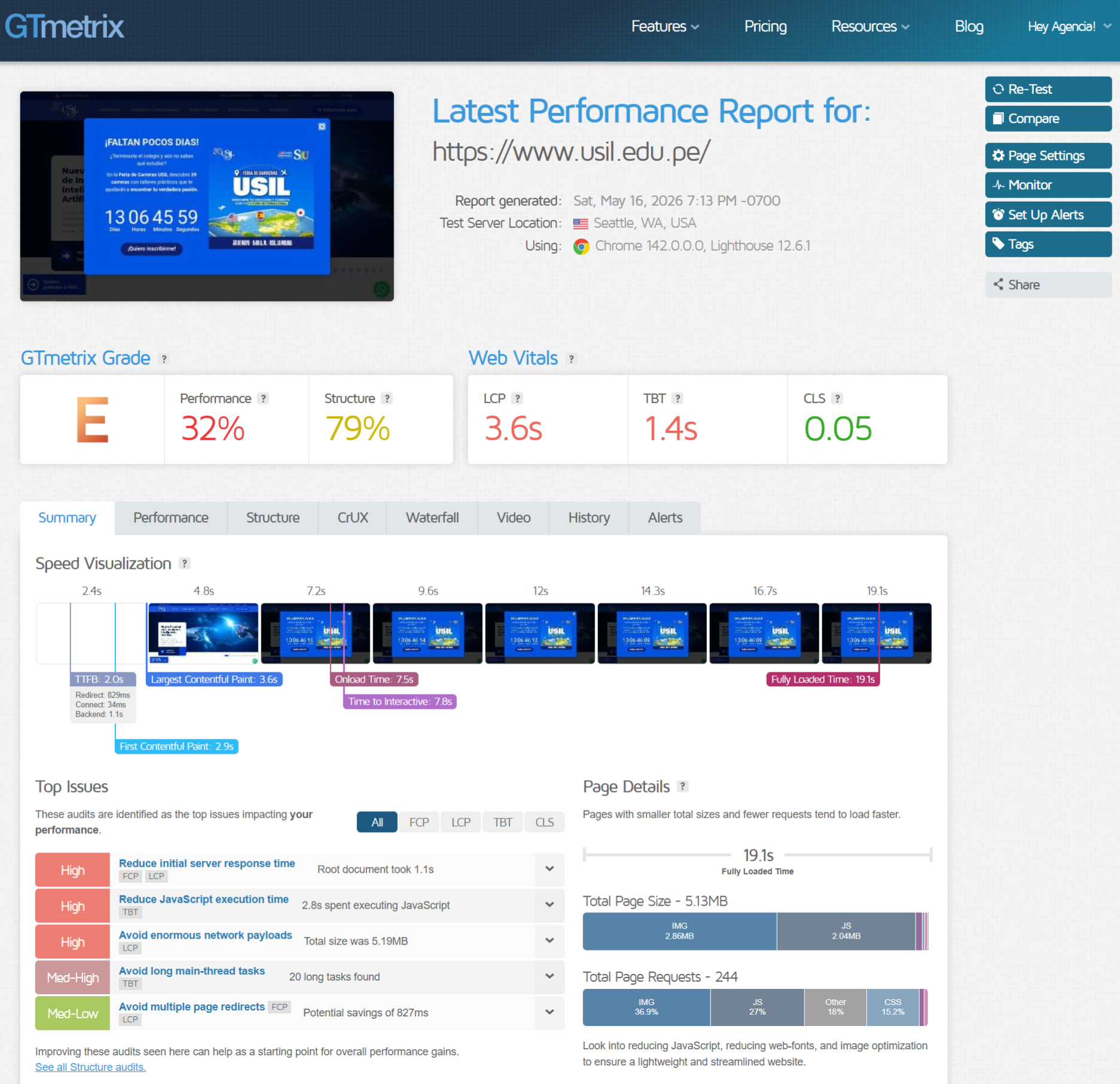Click the GTmetrix Grade help icon
1120x1084 pixels.
(x=164, y=359)
